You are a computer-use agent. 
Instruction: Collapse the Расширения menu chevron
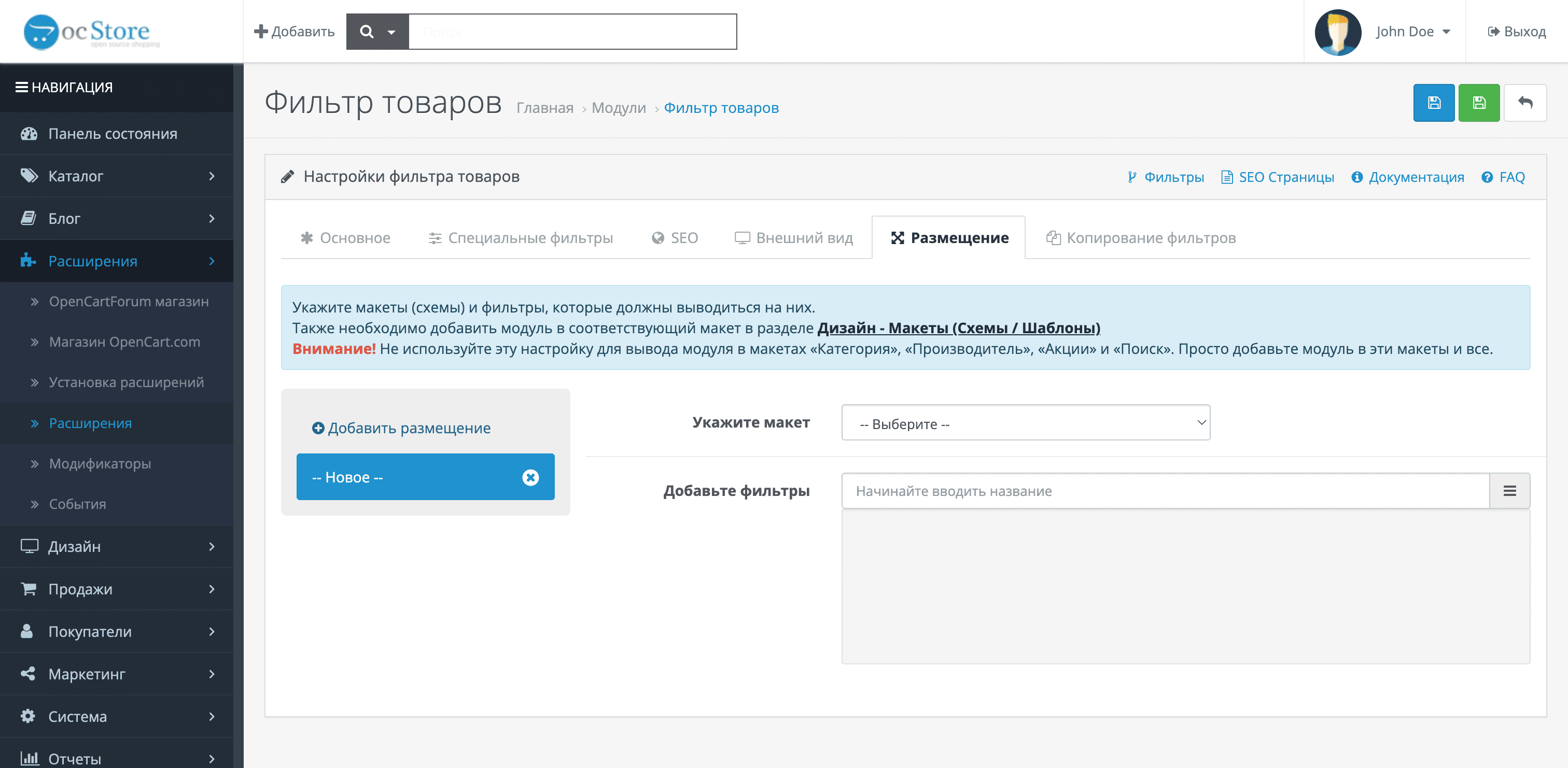pos(212,261)
